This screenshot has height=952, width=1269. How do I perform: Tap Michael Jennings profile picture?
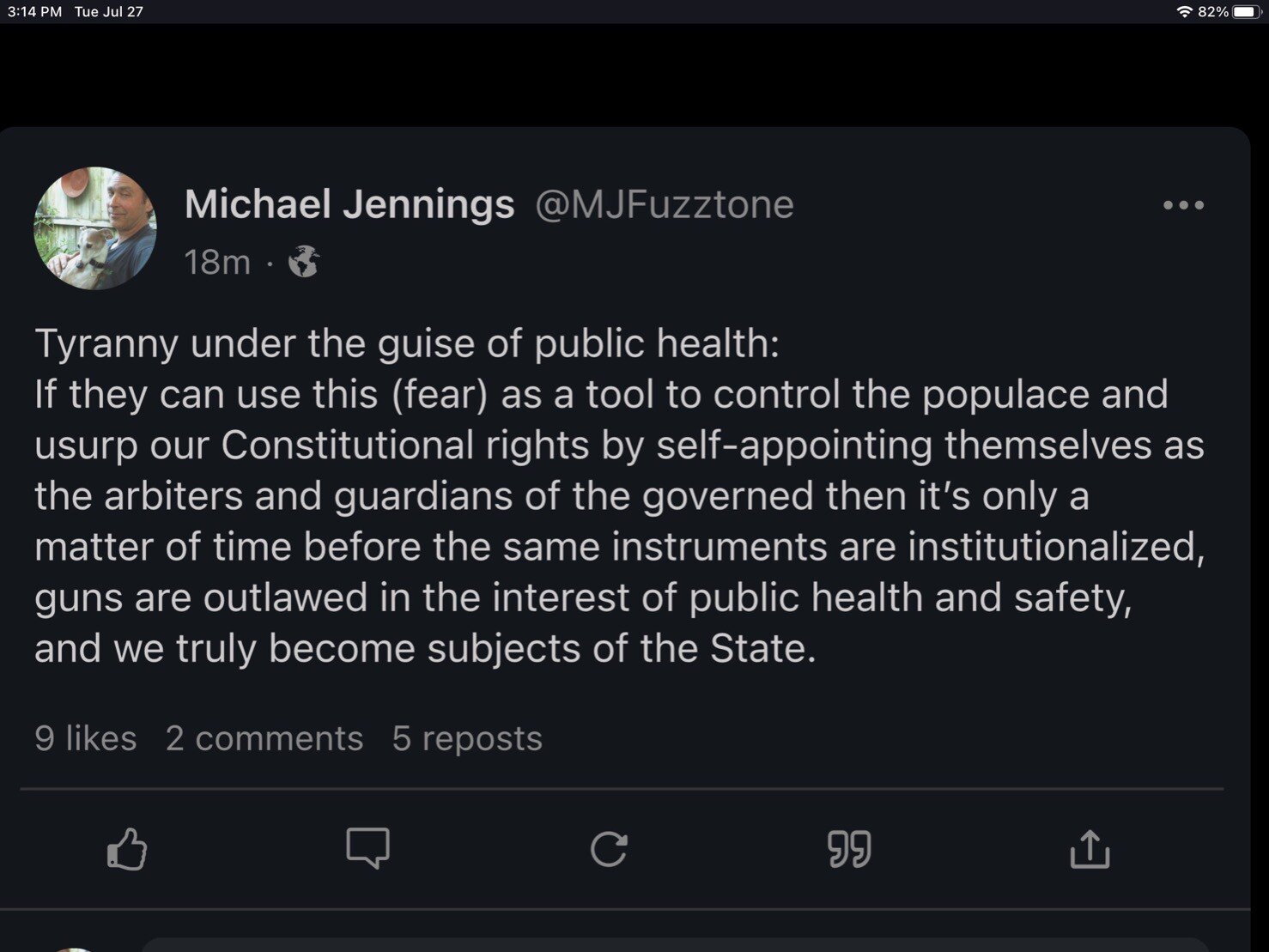pos(95,228)
